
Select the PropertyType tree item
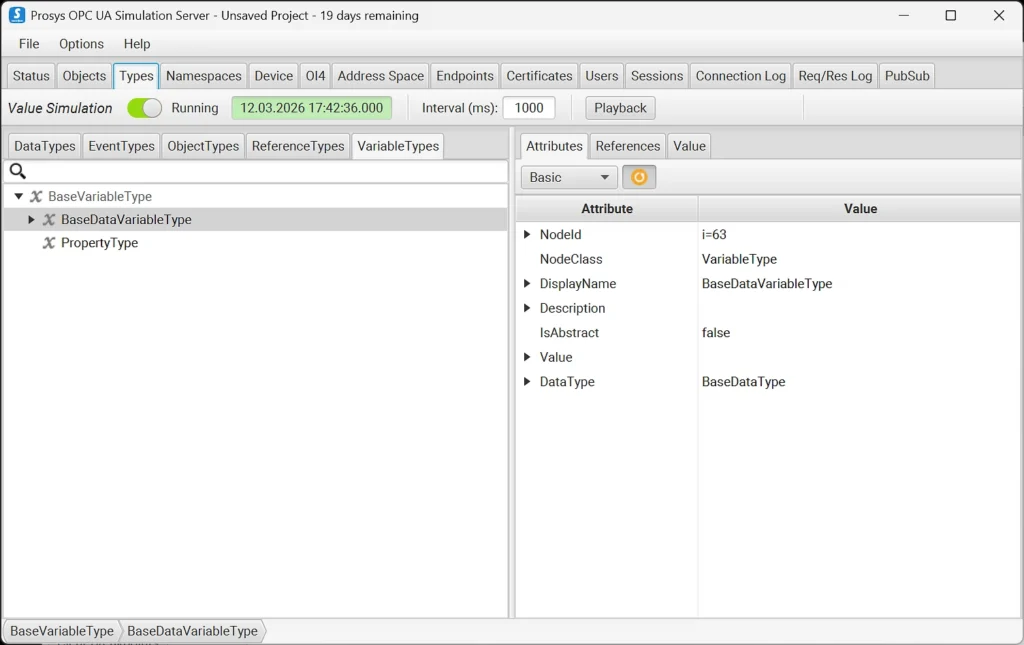pyautogui.click(x=99, y=243)
